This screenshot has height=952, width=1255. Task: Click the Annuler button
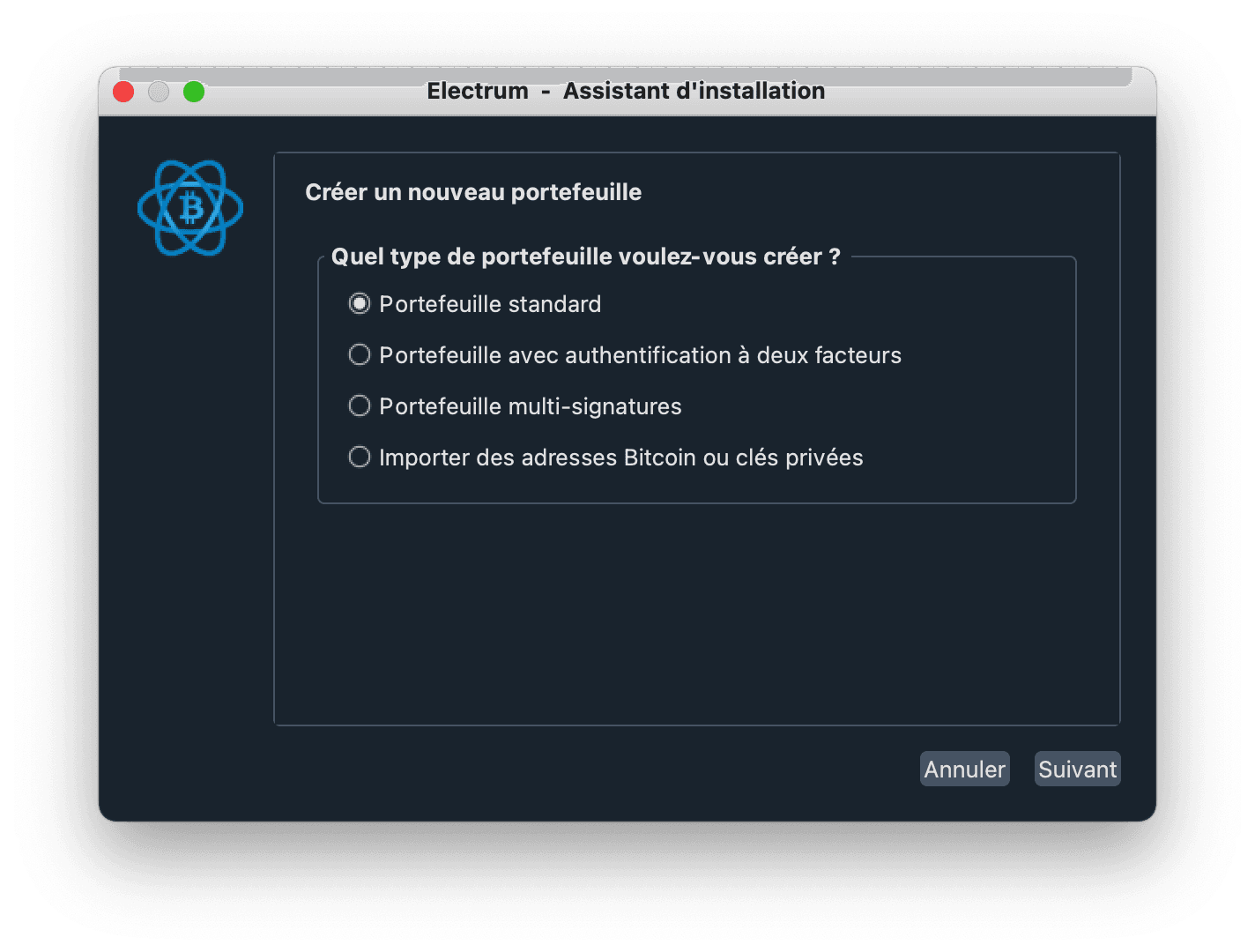pos(964,768)
